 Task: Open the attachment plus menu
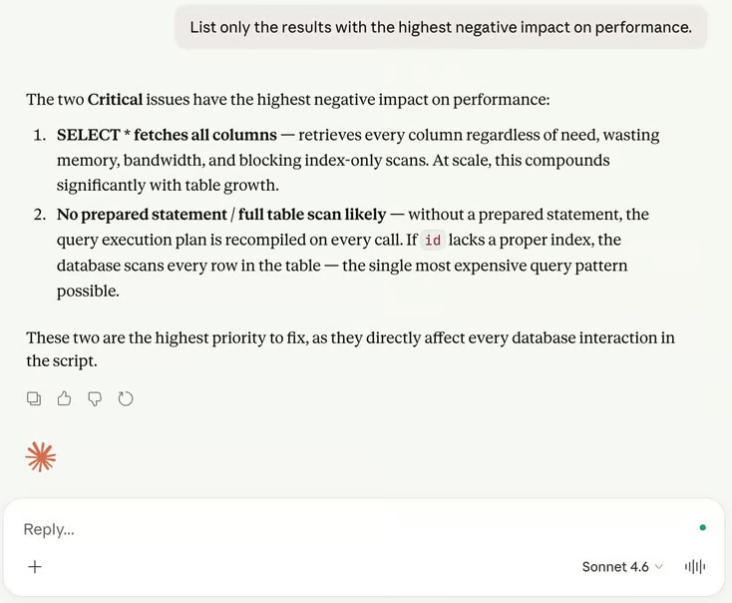coord(35,567)
